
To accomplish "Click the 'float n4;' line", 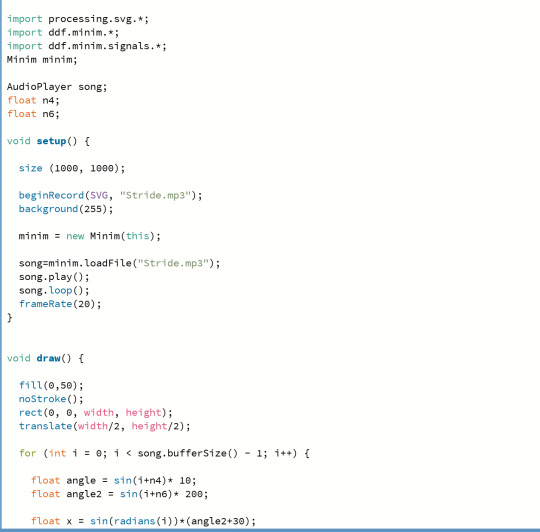I will tap(33, 101).
